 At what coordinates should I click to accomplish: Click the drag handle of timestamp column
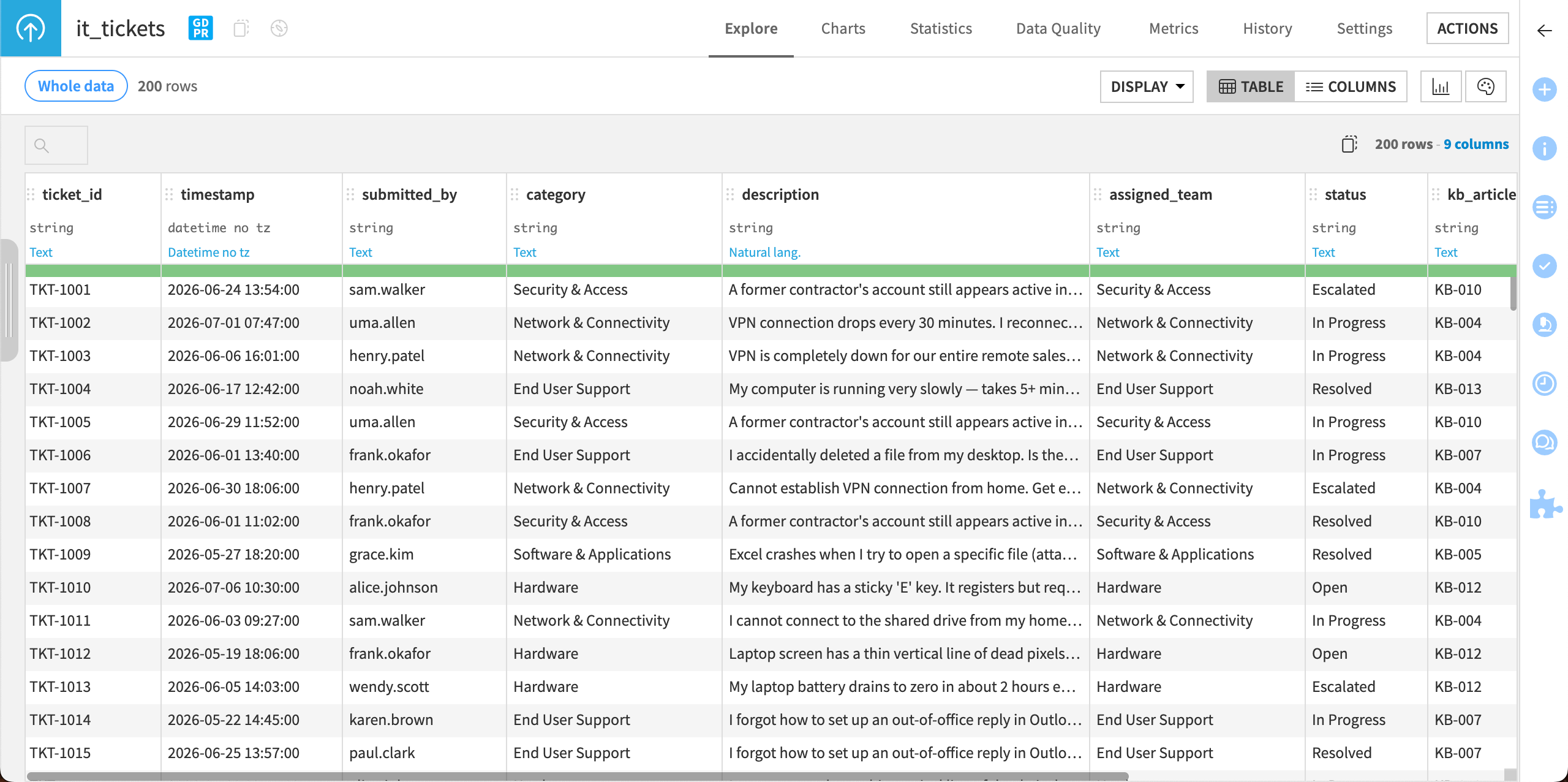coord(170,194)
